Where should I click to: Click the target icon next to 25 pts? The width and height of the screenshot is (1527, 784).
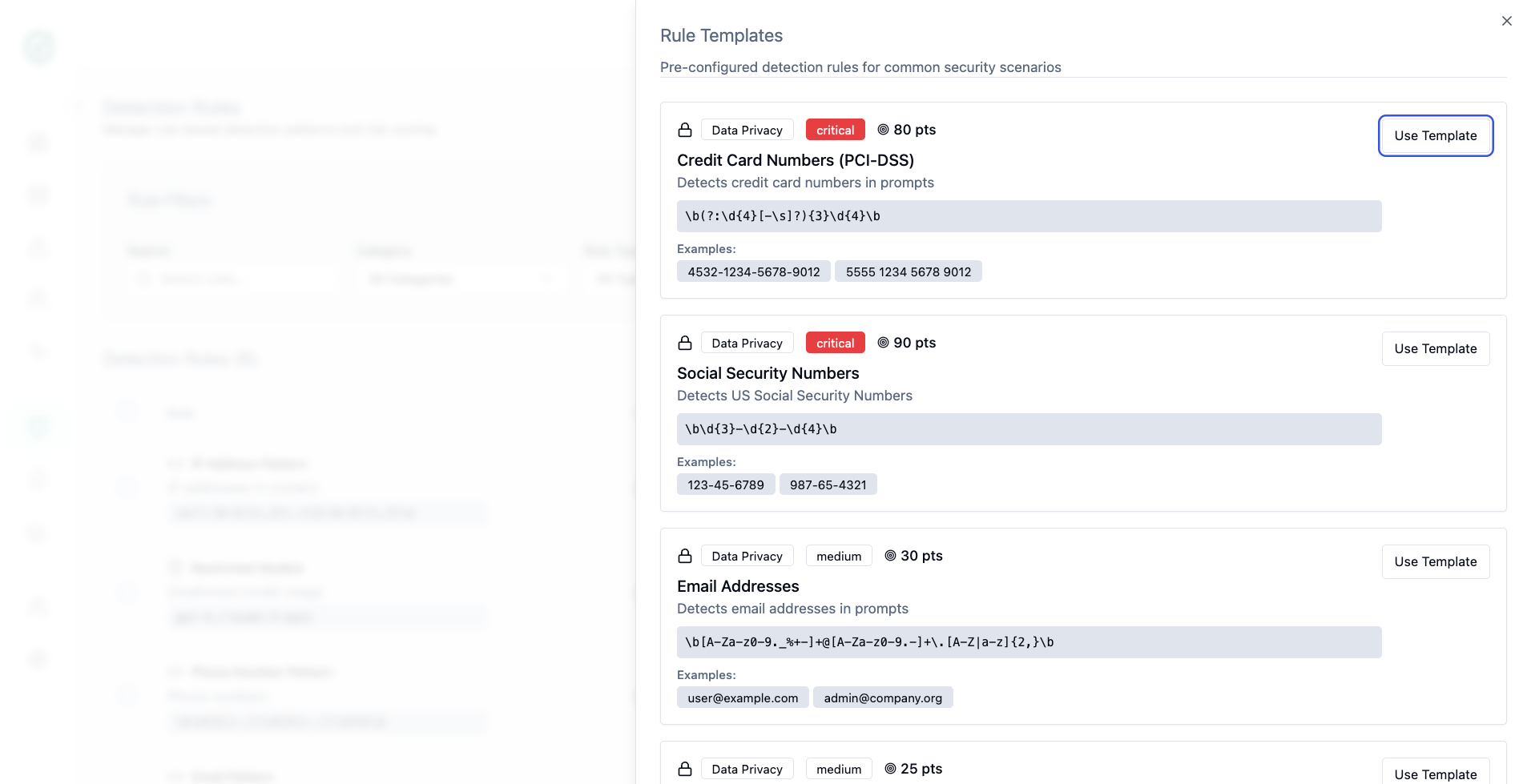(890, 769)
